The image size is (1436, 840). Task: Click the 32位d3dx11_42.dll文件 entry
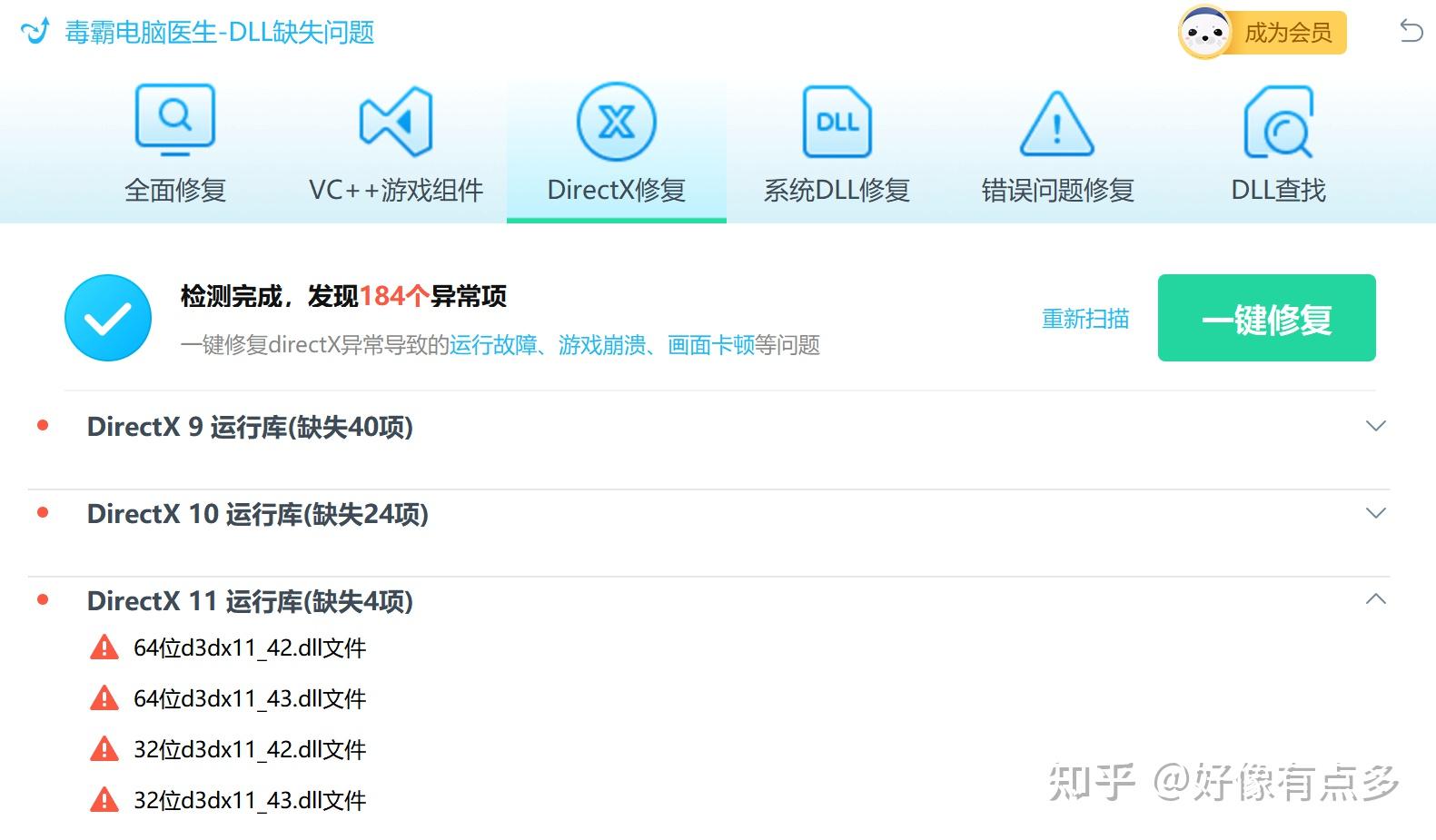[x=250, y=749]
